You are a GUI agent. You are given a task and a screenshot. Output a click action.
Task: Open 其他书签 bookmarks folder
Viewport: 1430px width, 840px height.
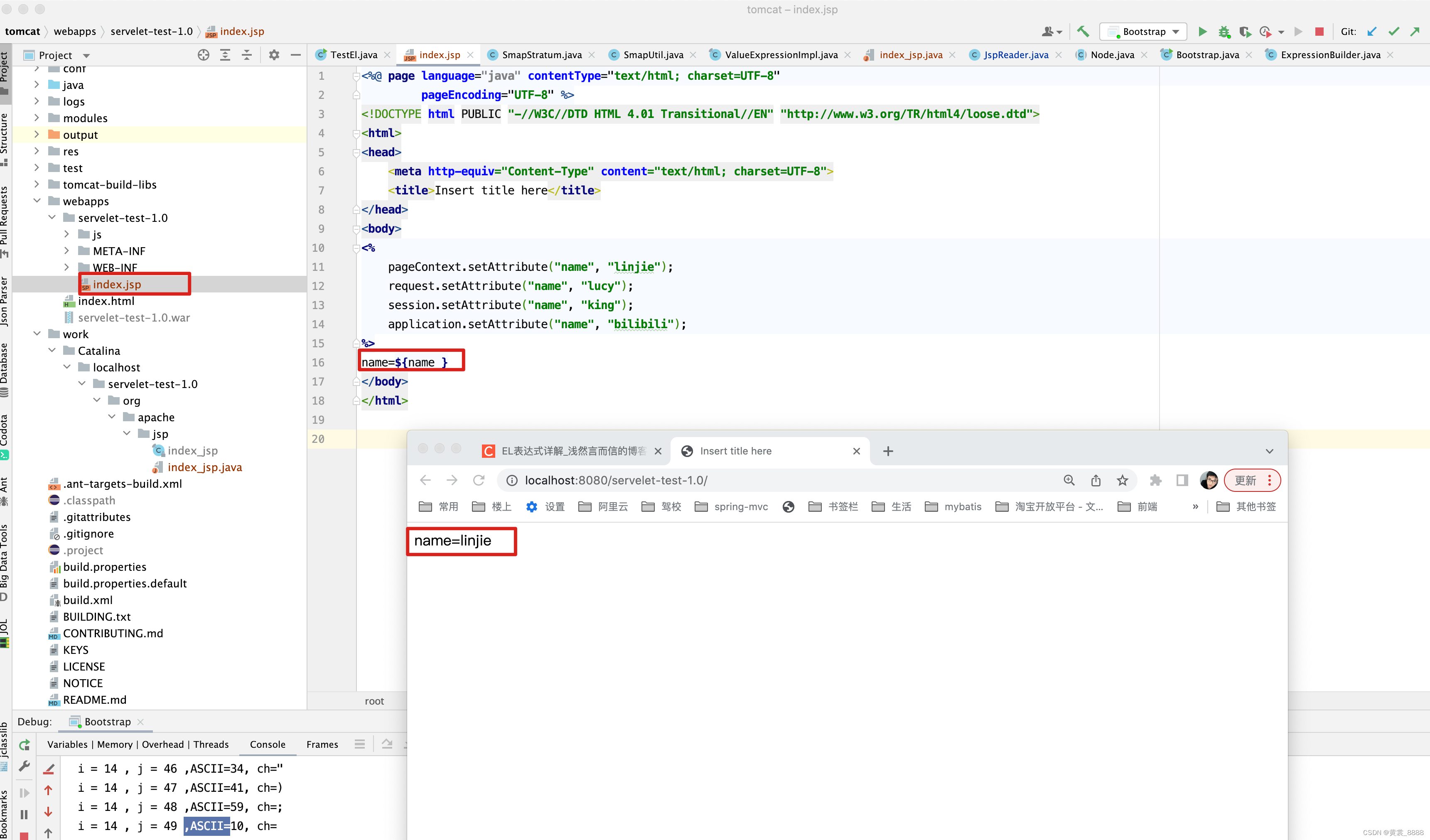[1246, 506]
